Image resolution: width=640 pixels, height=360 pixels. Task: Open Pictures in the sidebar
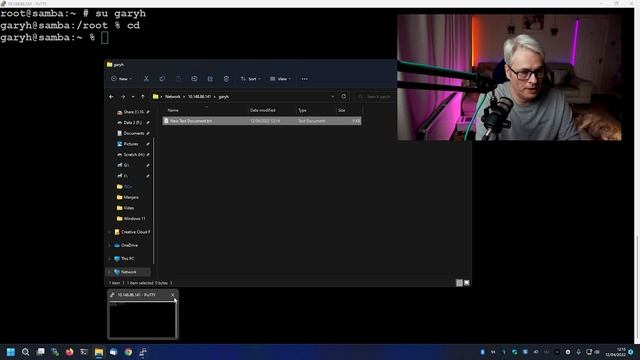point(131,144)
